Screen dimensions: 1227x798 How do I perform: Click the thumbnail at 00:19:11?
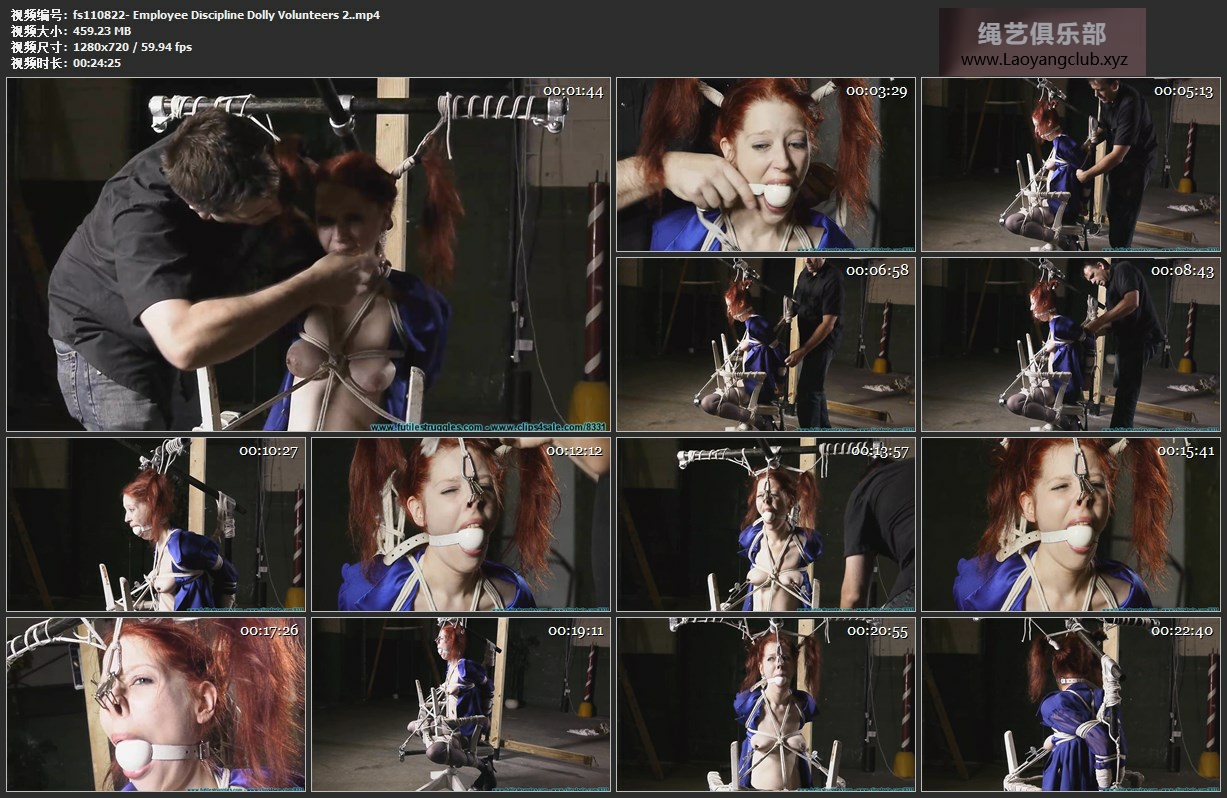coord(460,704)
